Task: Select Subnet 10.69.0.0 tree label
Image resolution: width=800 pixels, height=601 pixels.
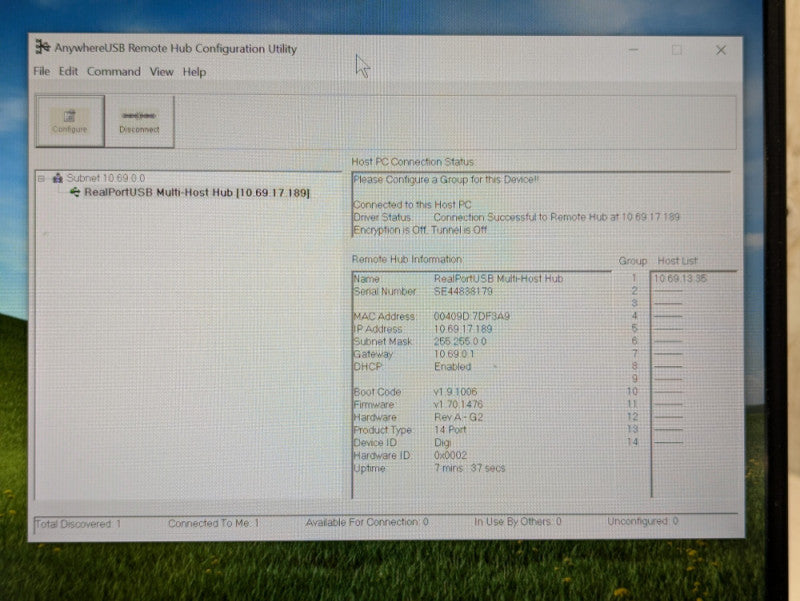Action: pyautogui.click(x=106, y=178)
